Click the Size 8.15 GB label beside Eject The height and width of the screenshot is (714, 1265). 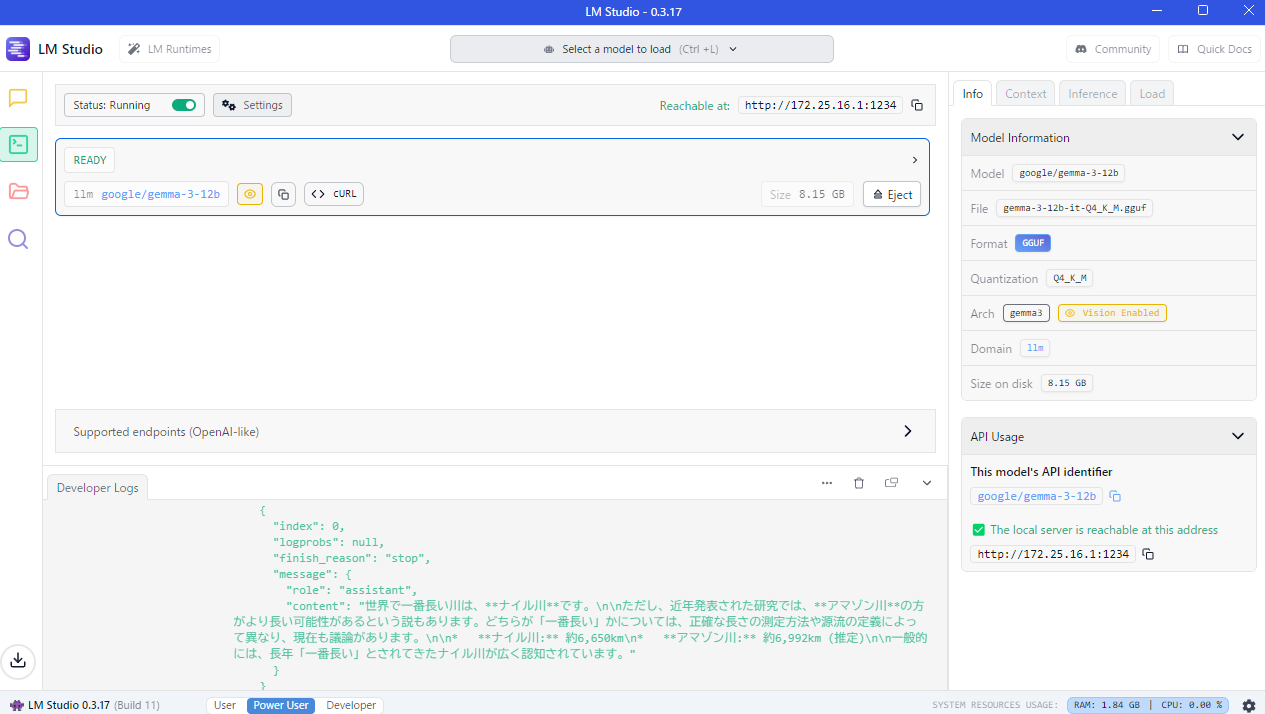pos(807,194)
